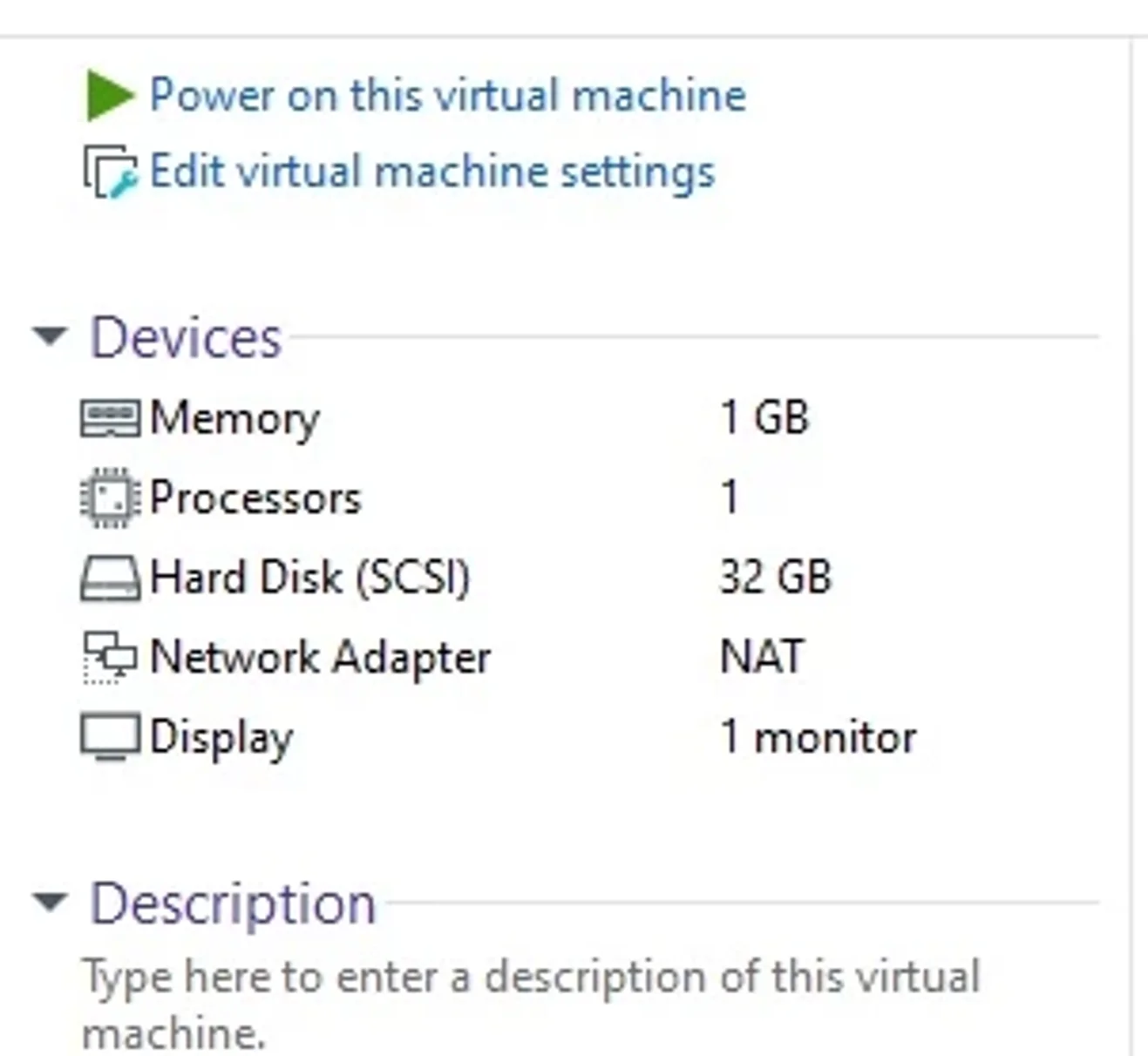Select the Processors CPU icon
The height and width of the screenshot is (1056, 1148).
pos(110,498)
